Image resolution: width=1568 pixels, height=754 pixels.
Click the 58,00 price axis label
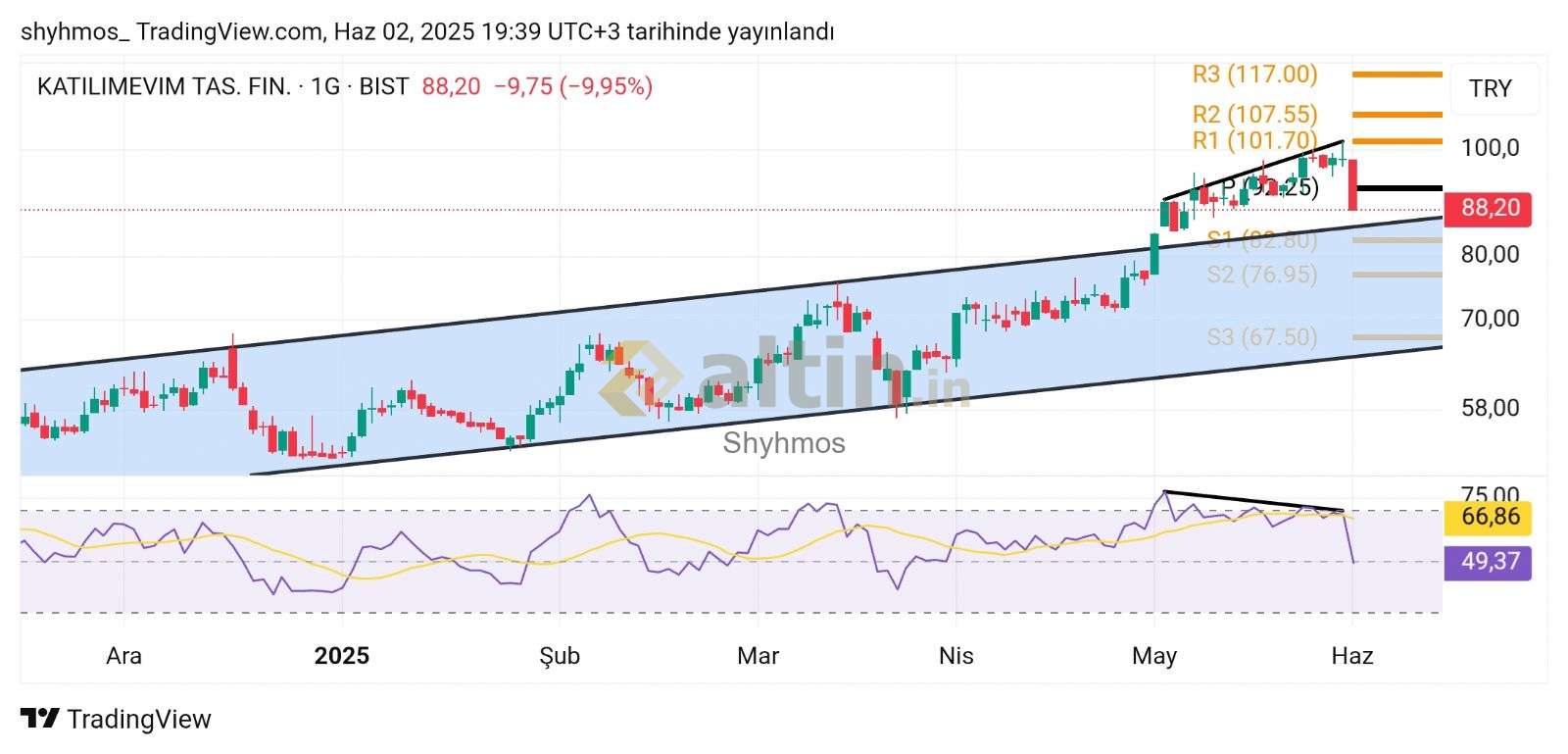[x=1490, y=408]
